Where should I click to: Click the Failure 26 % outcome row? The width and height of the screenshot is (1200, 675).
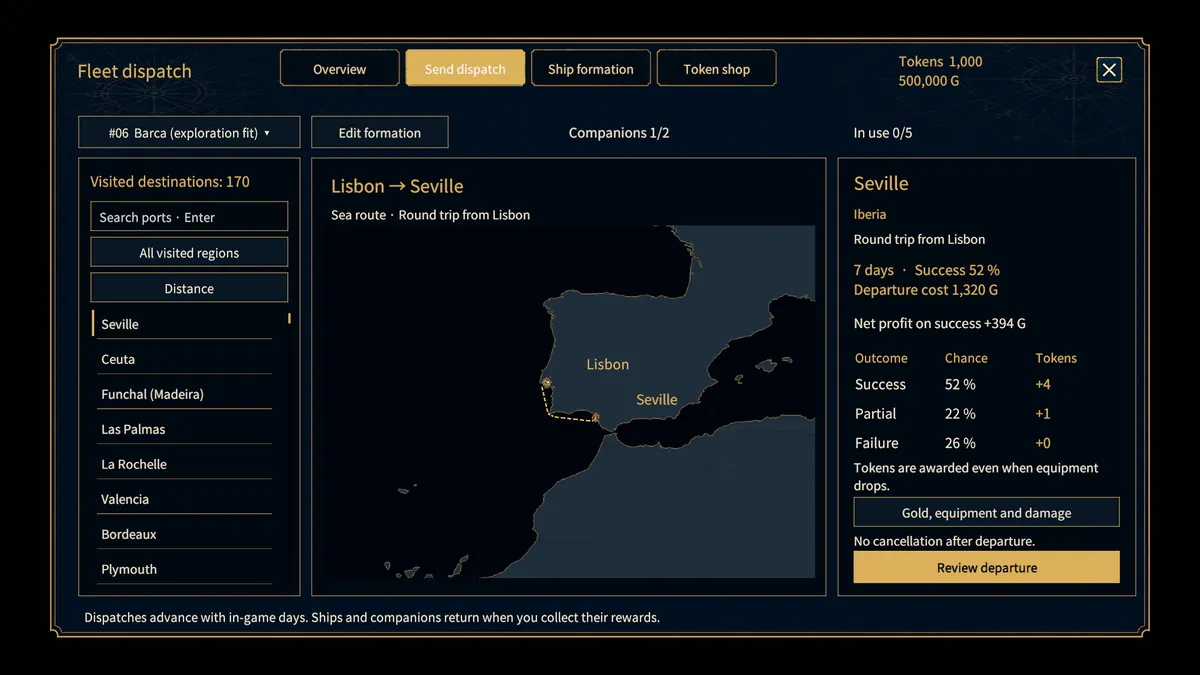[x=966, y=443]
